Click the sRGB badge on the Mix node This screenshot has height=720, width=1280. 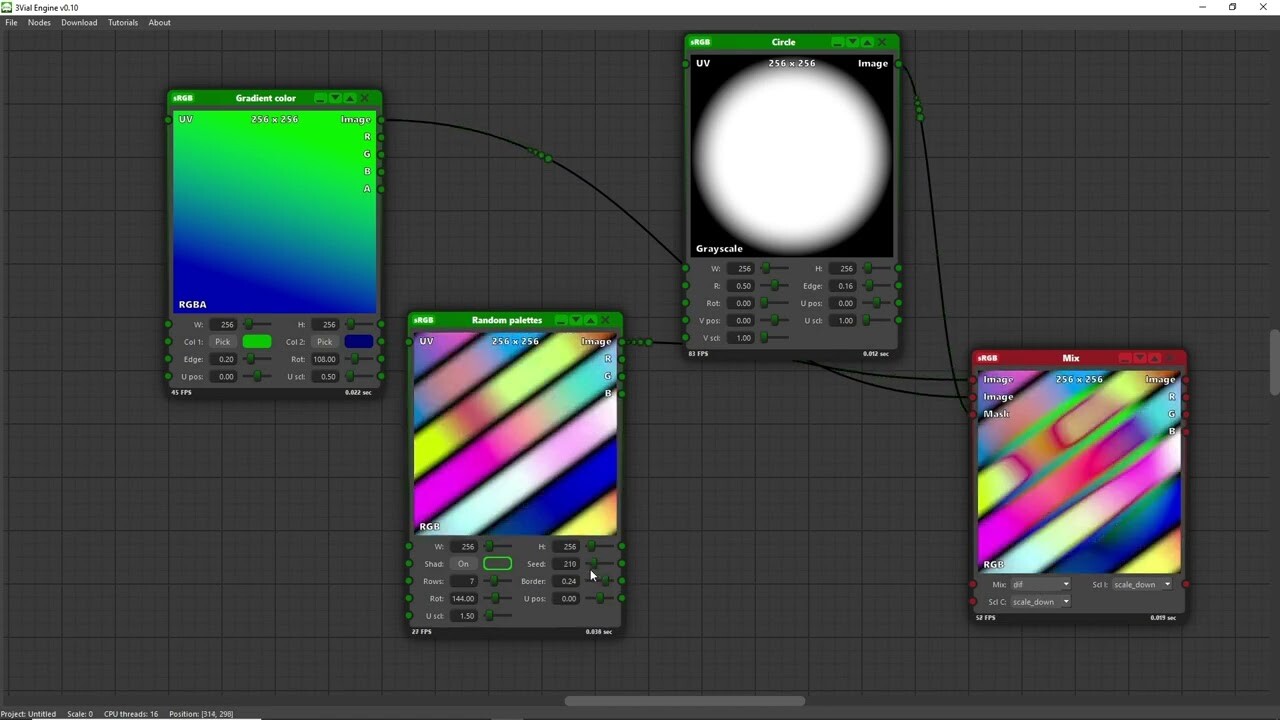[987, 357]
